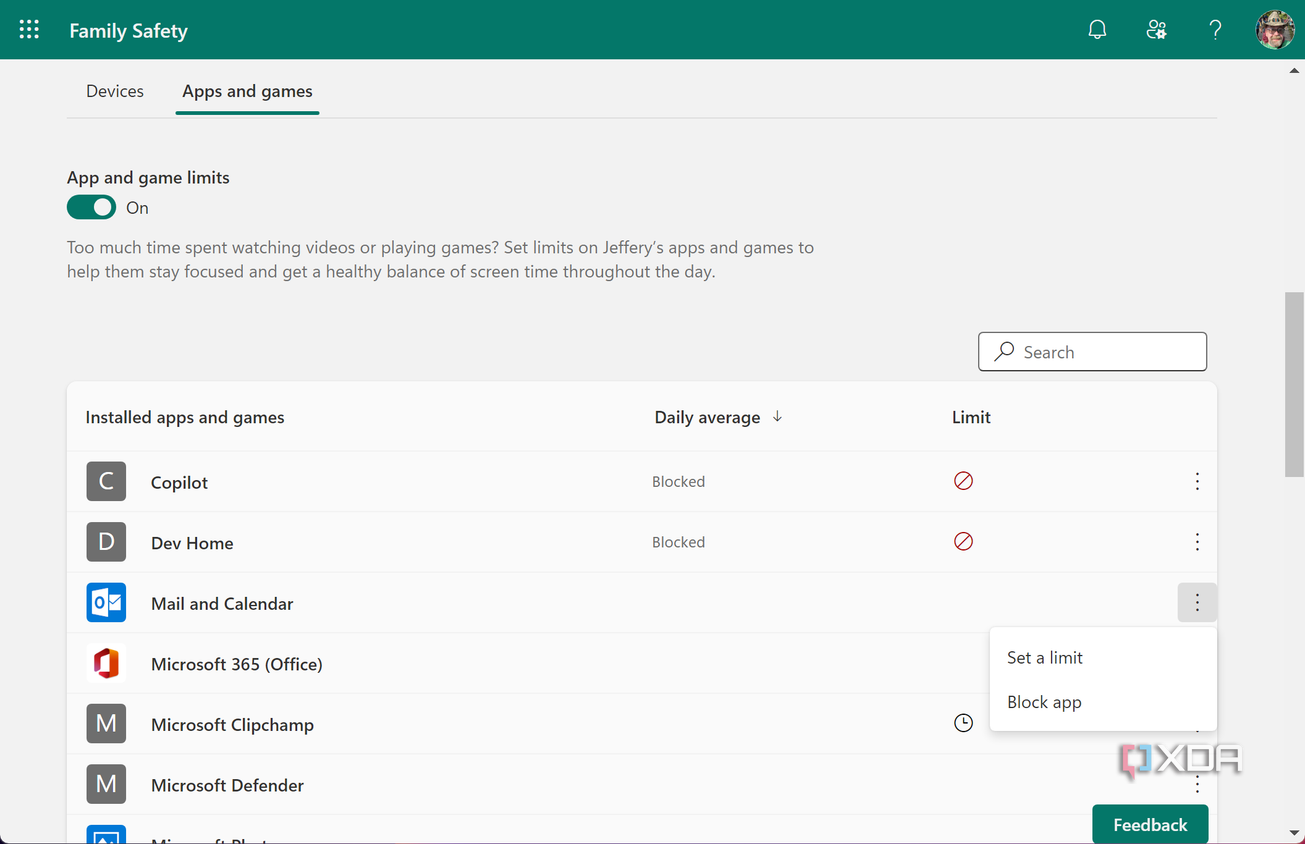The image size is (1305, 844).
Task: Open the account profile picture
Action: [1275, 30]
